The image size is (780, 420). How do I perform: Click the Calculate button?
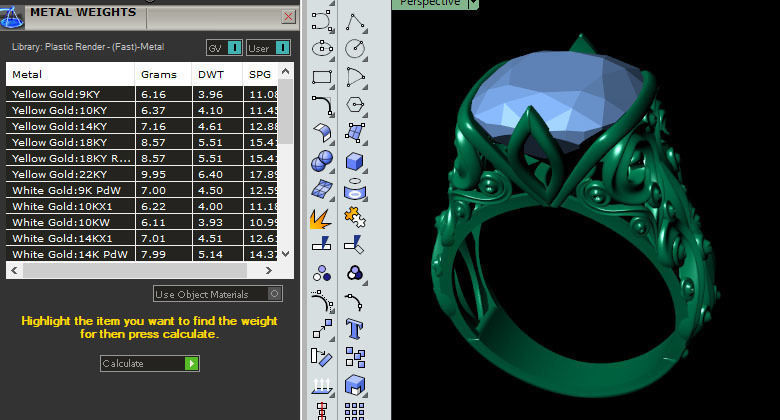[x=150, y=363]
